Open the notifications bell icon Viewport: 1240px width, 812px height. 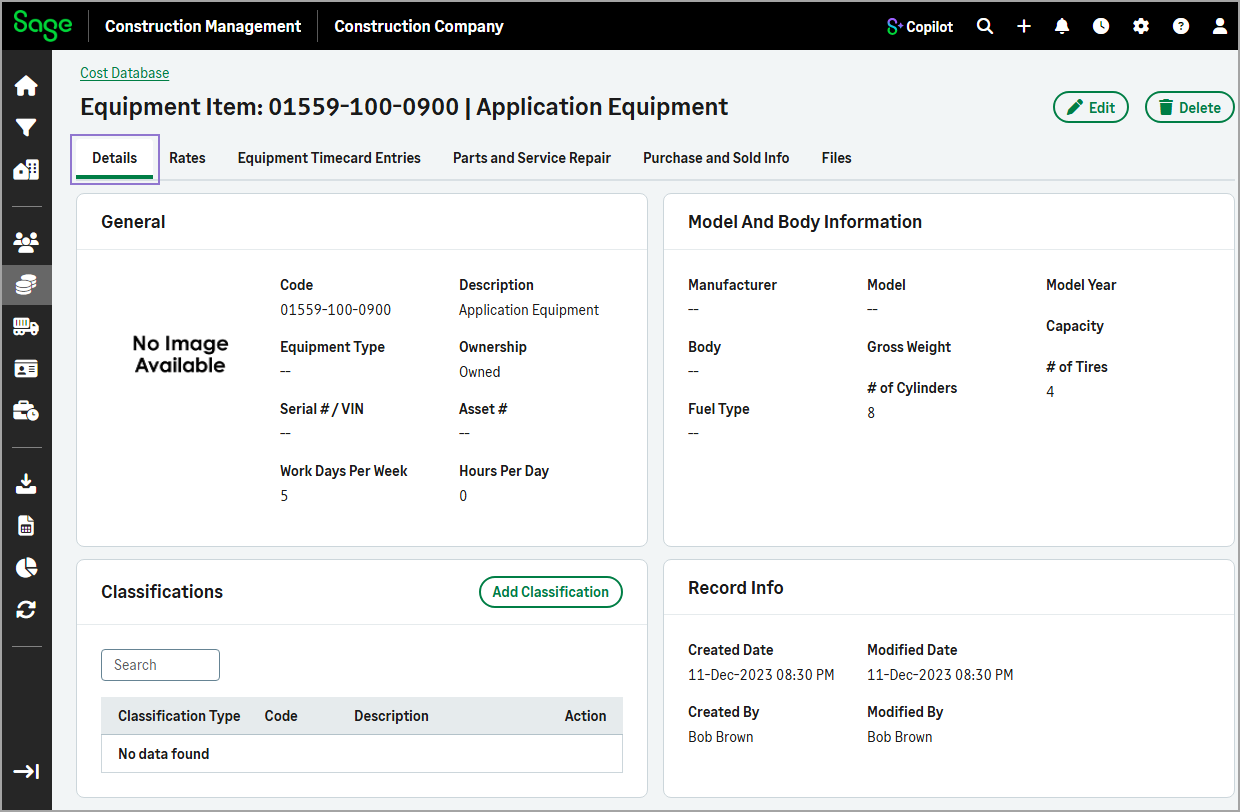[1062, 26]
